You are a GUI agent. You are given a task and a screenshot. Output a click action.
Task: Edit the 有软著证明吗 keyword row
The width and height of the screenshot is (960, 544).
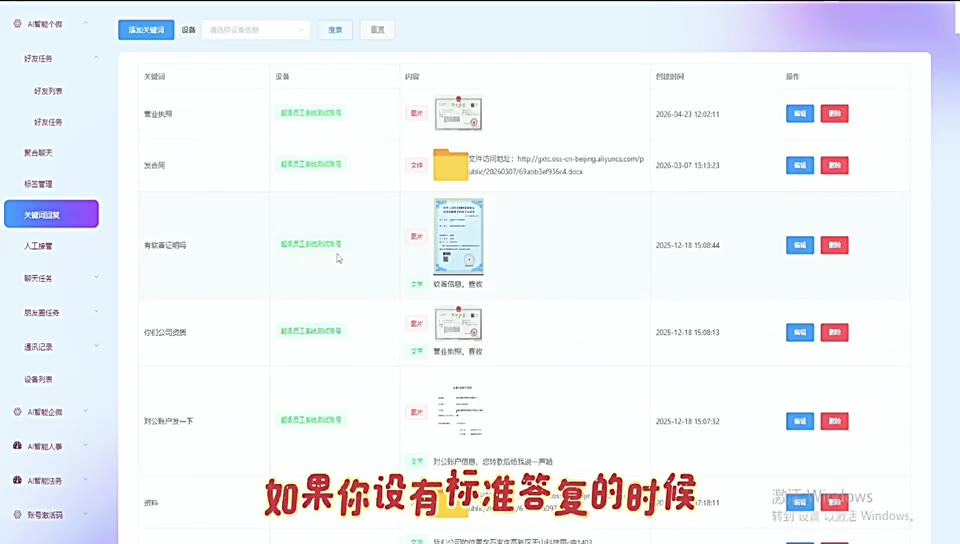(800, 245)
